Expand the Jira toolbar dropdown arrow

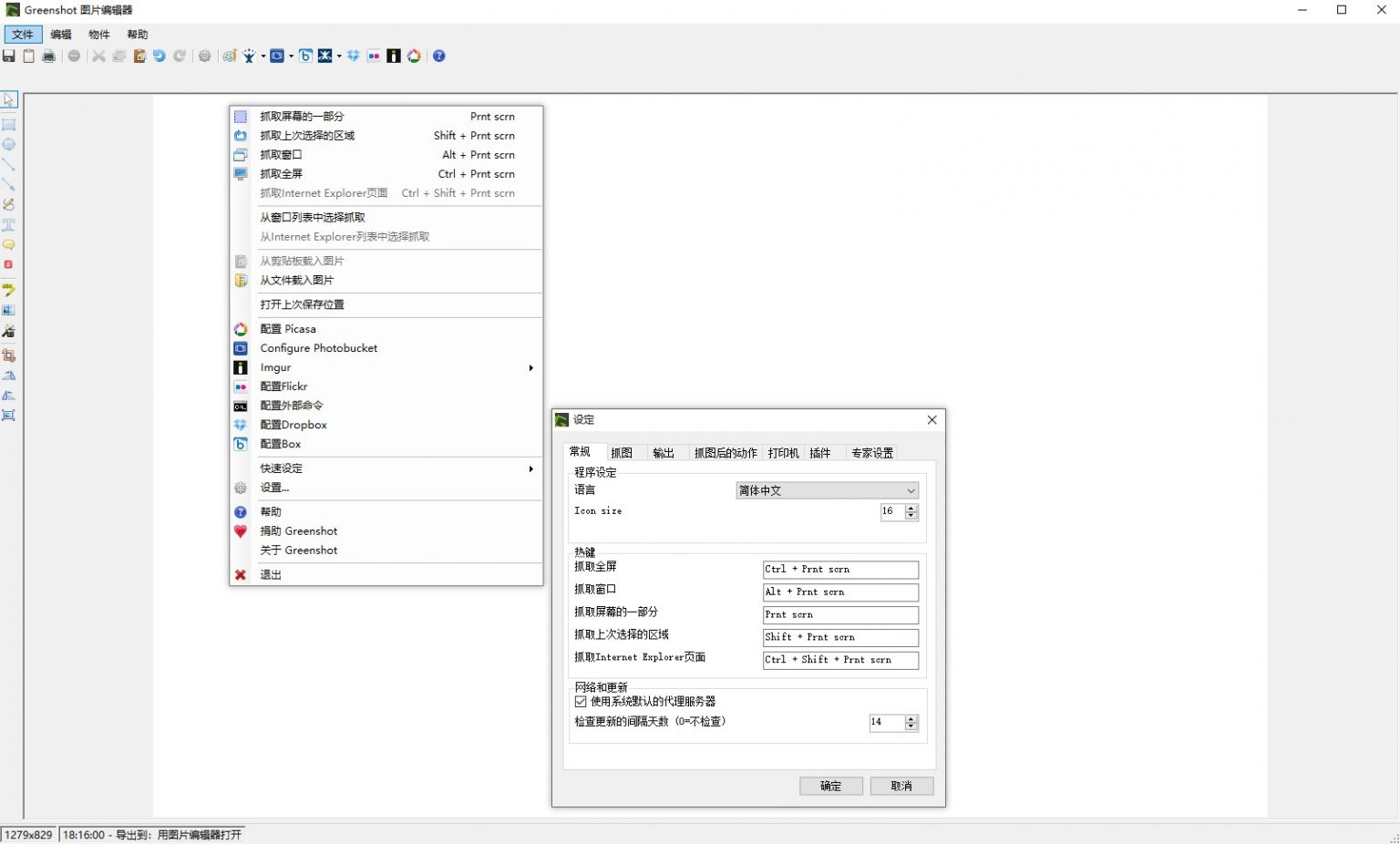coord(263,57)
